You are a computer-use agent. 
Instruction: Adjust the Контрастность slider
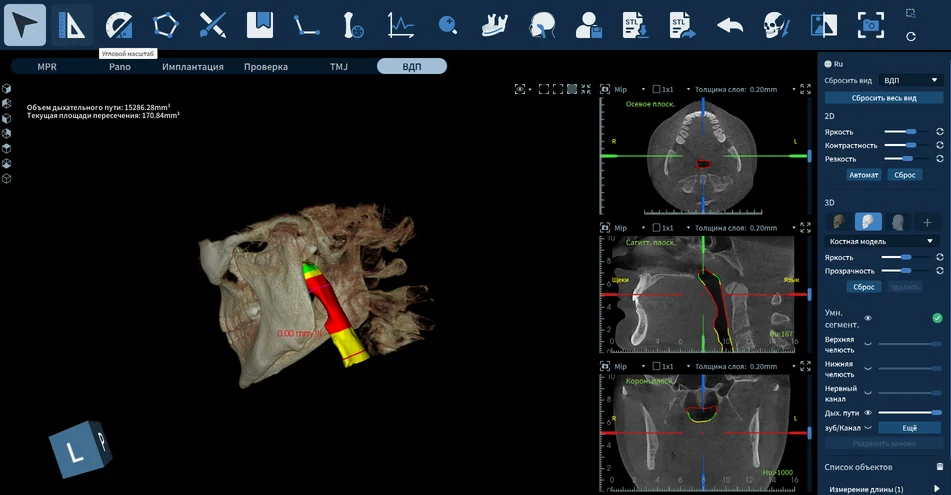tap(906, 145)
